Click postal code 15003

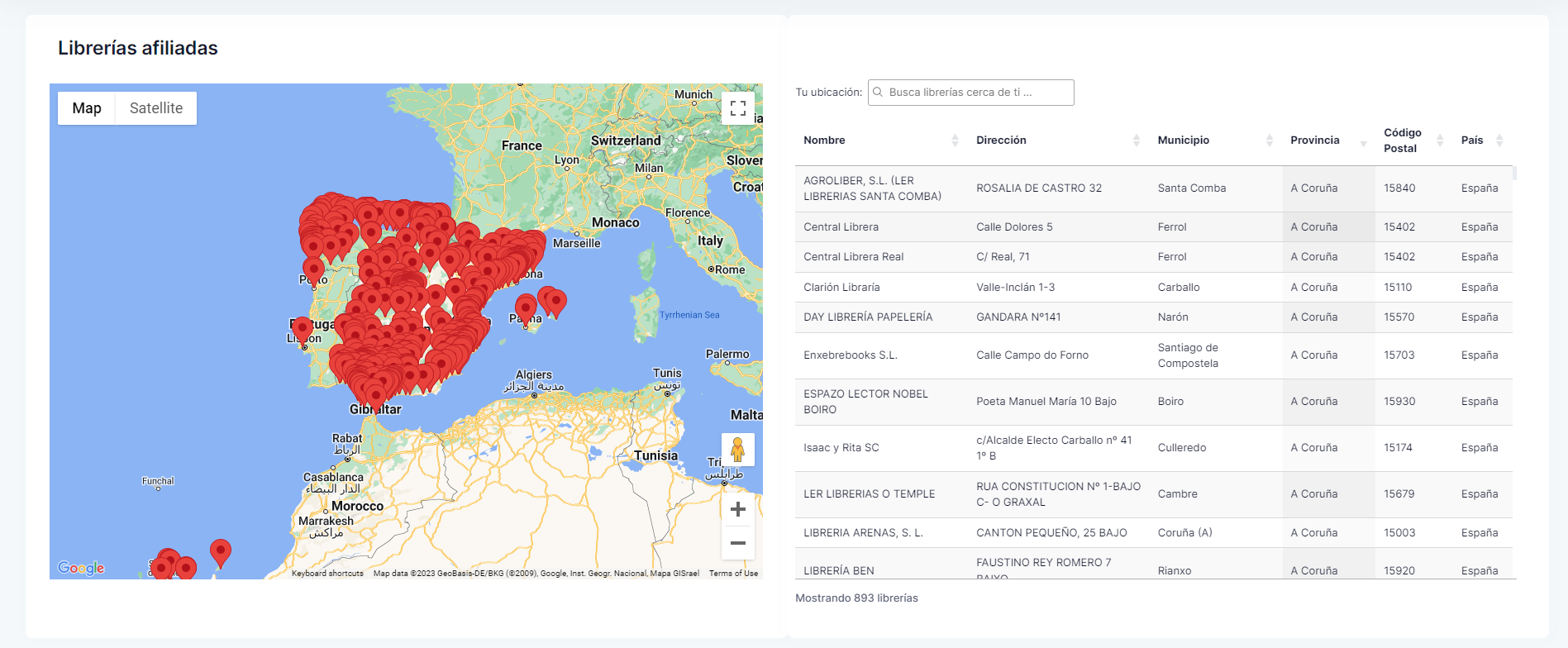point(1399,533)
